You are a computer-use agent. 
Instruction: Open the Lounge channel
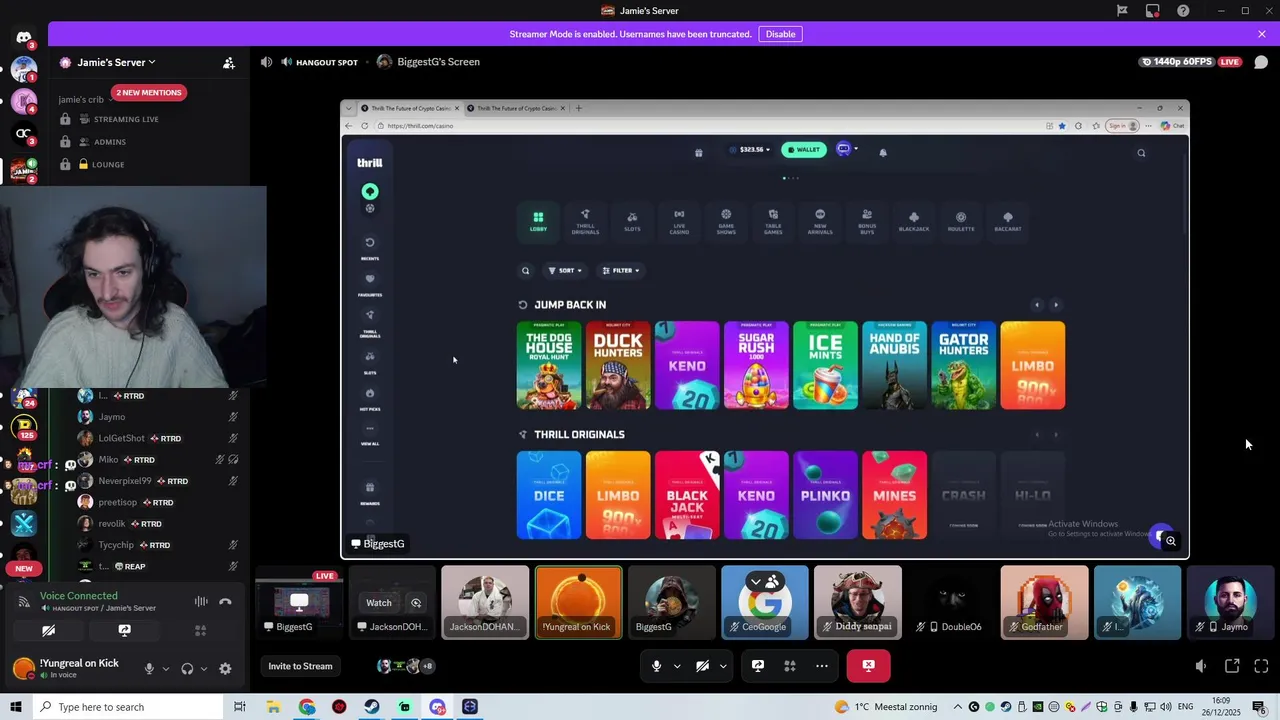108,165
